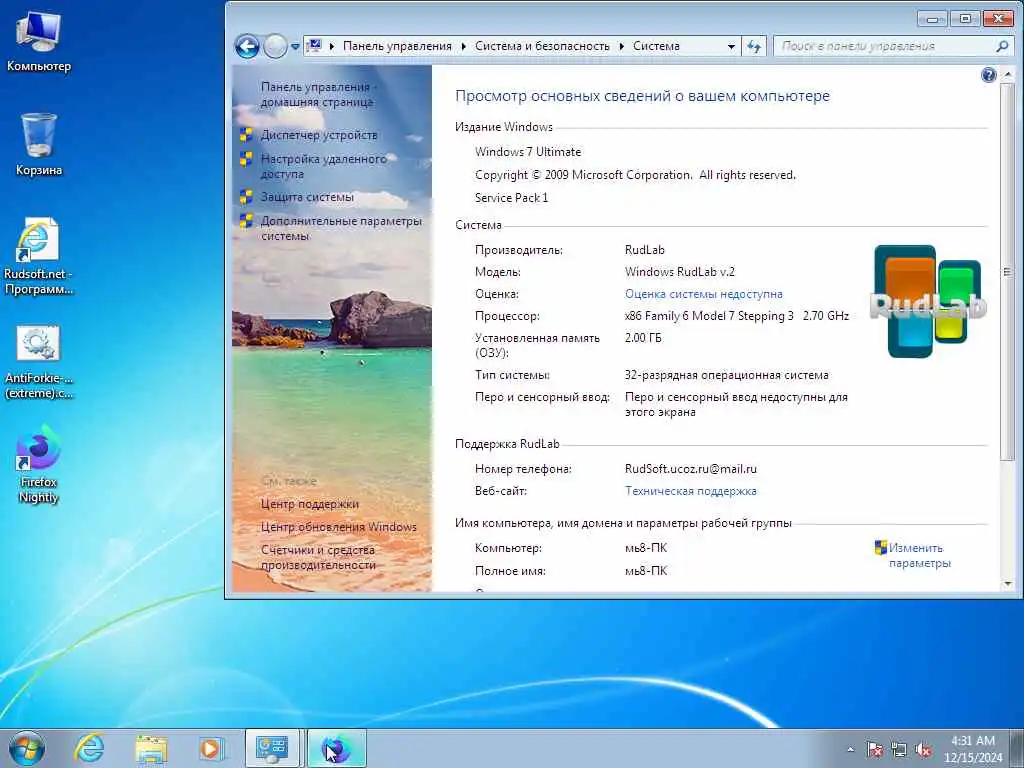Open Дополнительные параметры системы link
Image resolution: width=1024 pixels, height=768 pixels.
tap(341, 228)
